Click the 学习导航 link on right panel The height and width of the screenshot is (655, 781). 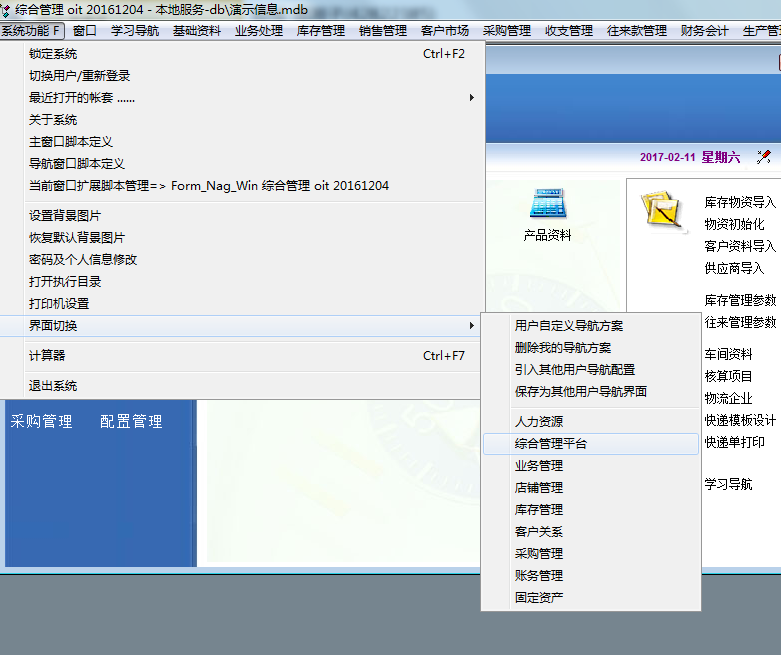[x=728, y=485]
